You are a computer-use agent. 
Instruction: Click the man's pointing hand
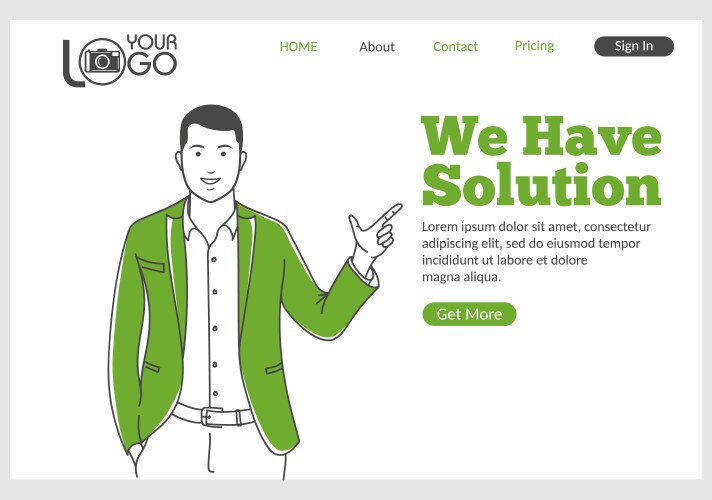[x=375, y=231]
